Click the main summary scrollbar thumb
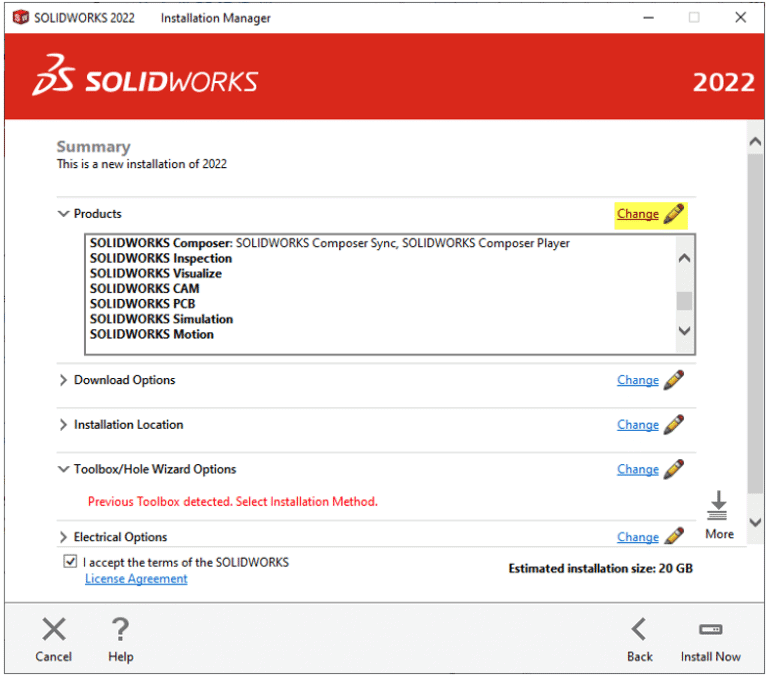 [x=755, y=323]
